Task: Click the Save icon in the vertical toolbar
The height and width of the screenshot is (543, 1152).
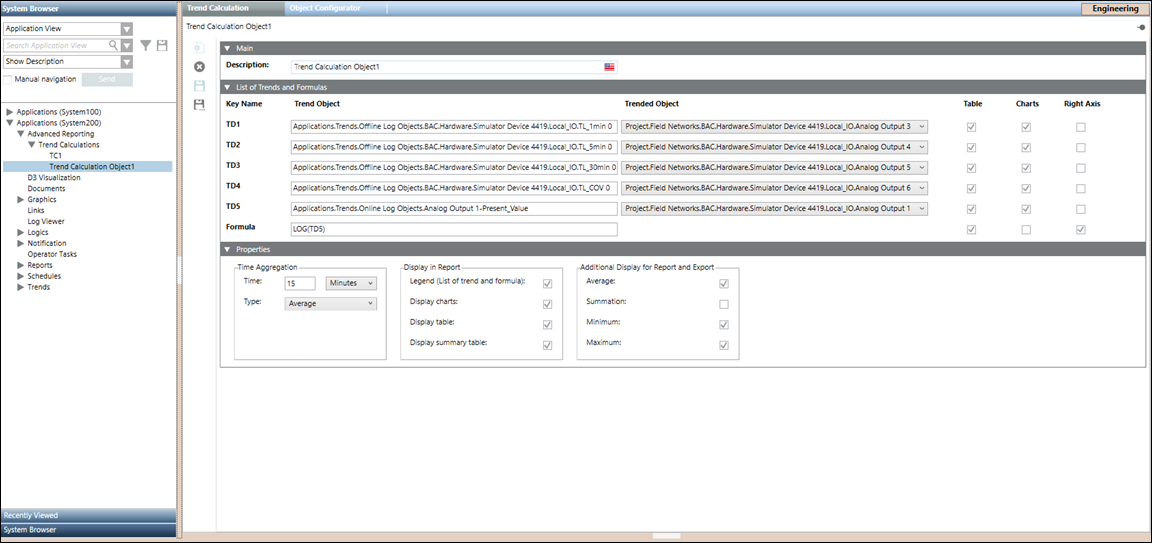Action: [x=199, y=85]
